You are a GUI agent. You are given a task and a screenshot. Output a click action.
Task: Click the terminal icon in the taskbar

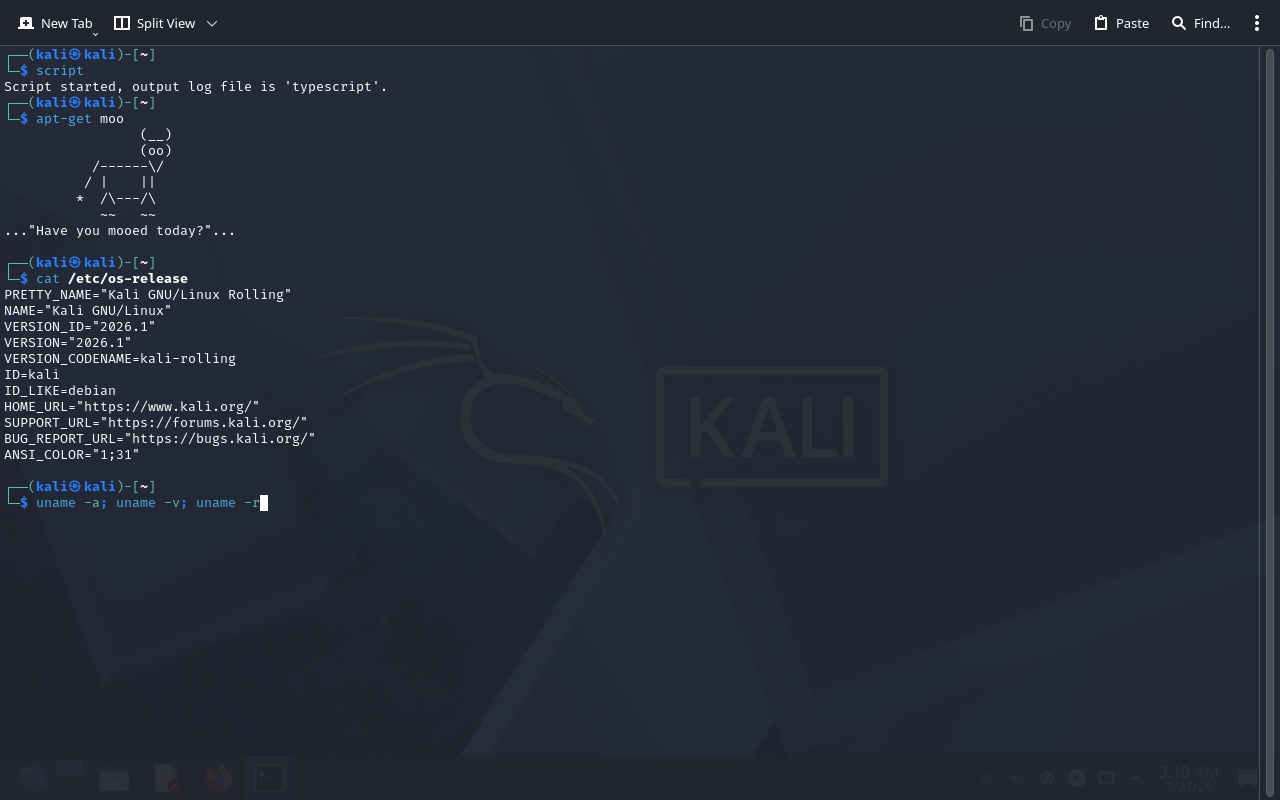click(x=270, y=778)
